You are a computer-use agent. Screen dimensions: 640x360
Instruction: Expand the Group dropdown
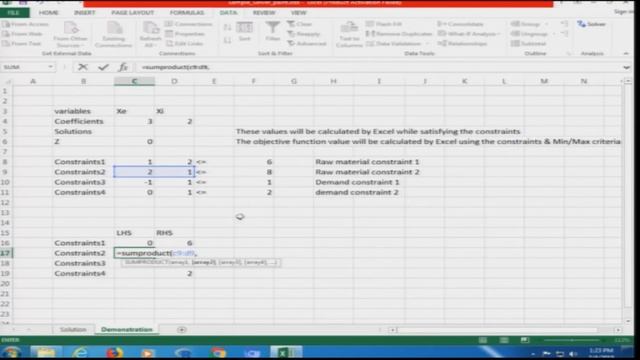[x=547, y=24]
